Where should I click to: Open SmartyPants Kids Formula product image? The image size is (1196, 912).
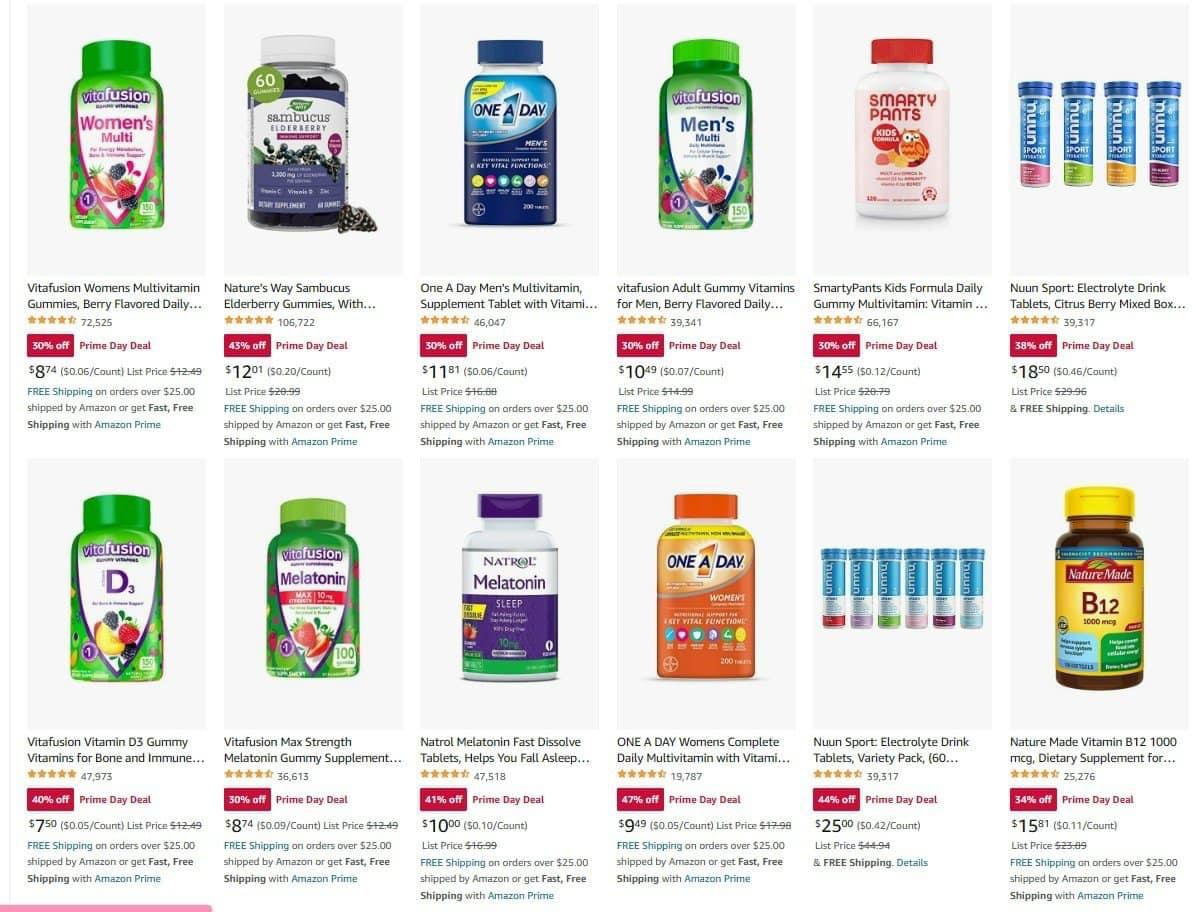[x=902, y=139]
